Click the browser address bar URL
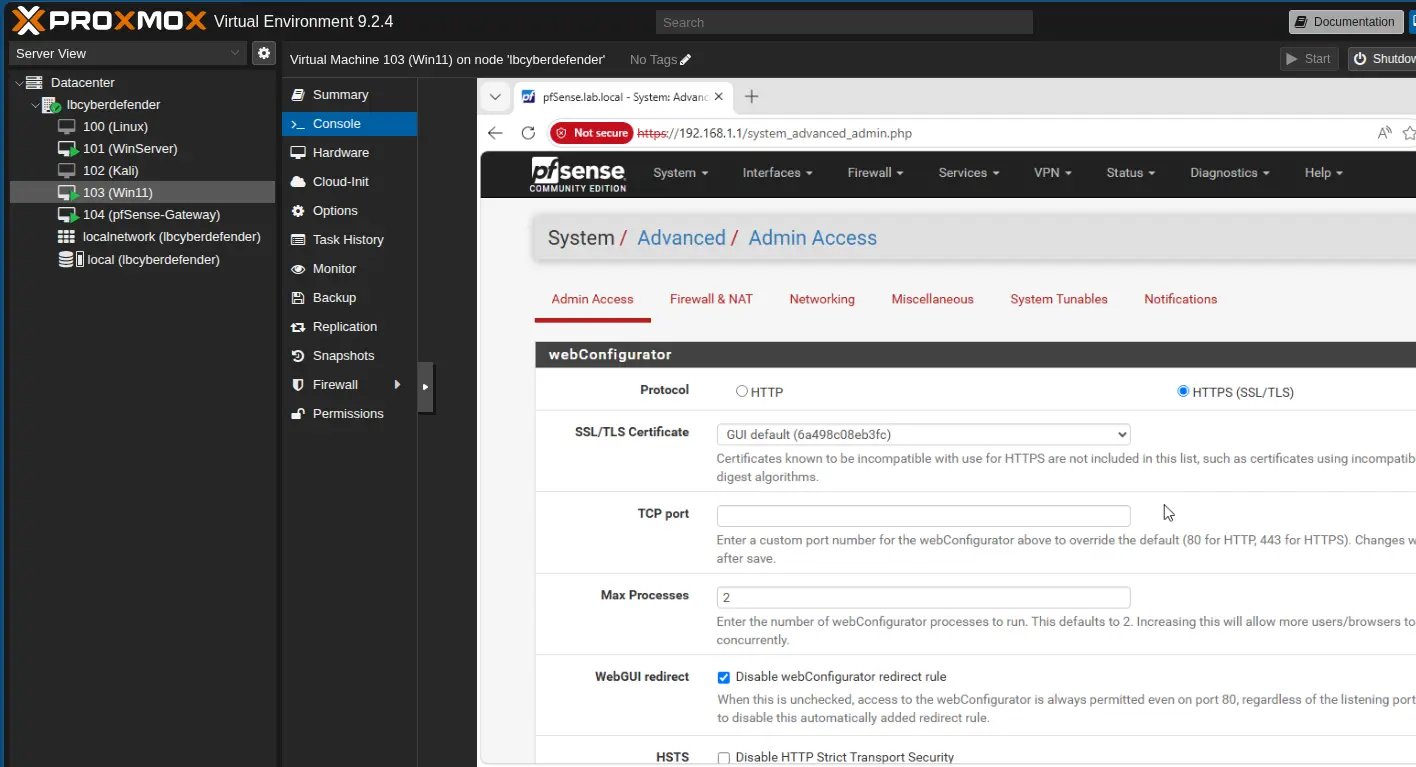 click(x=775, y=133)
